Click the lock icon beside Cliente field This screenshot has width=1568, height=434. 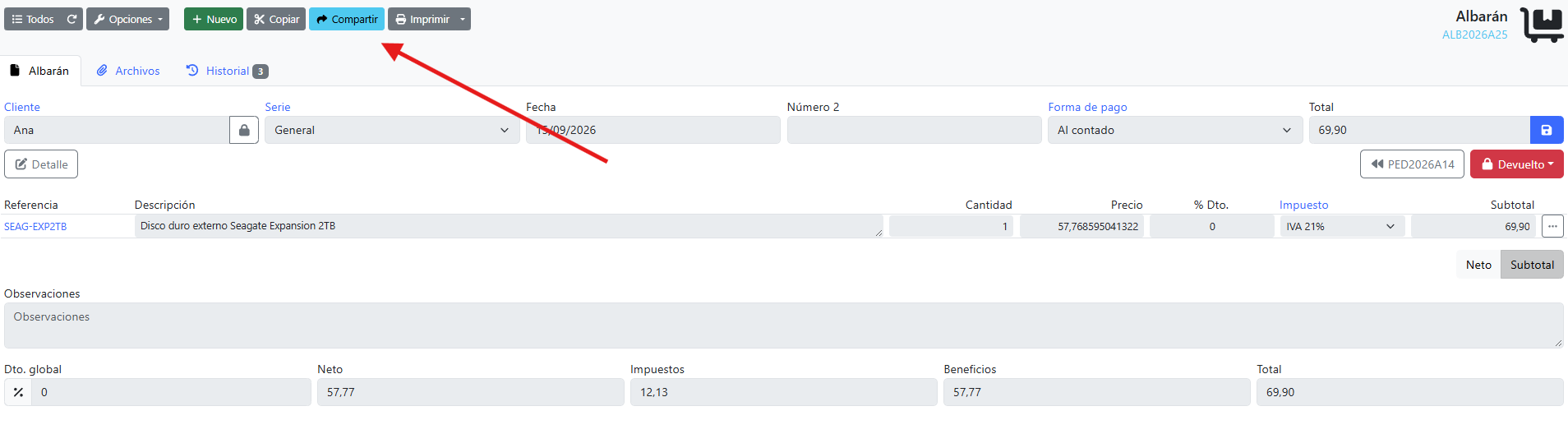click(244, 130)
